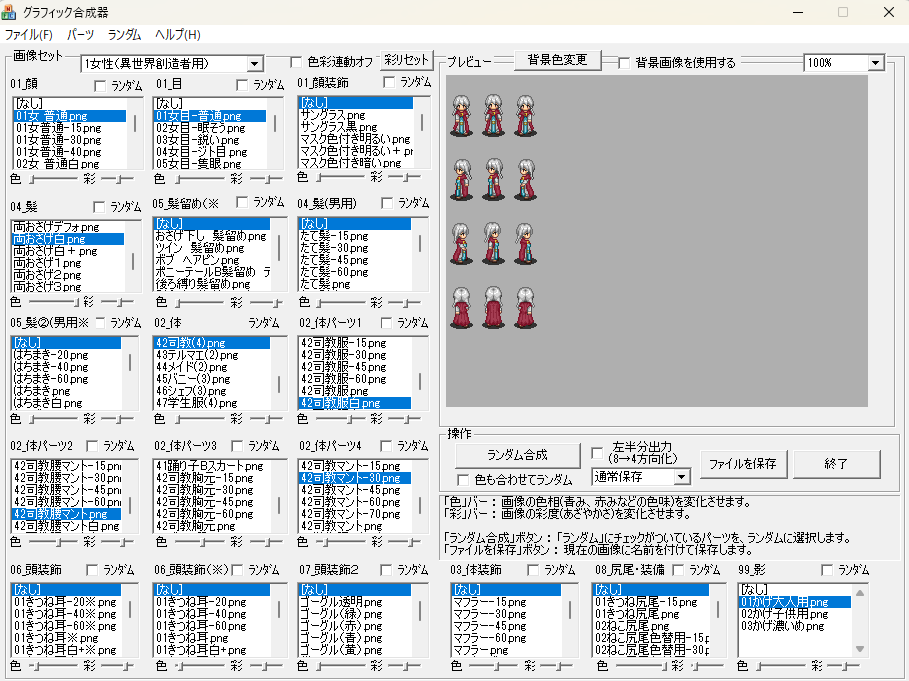
Task: Choose 02かげ子供用.png in the 99_影 list
Action: point(785,614)
